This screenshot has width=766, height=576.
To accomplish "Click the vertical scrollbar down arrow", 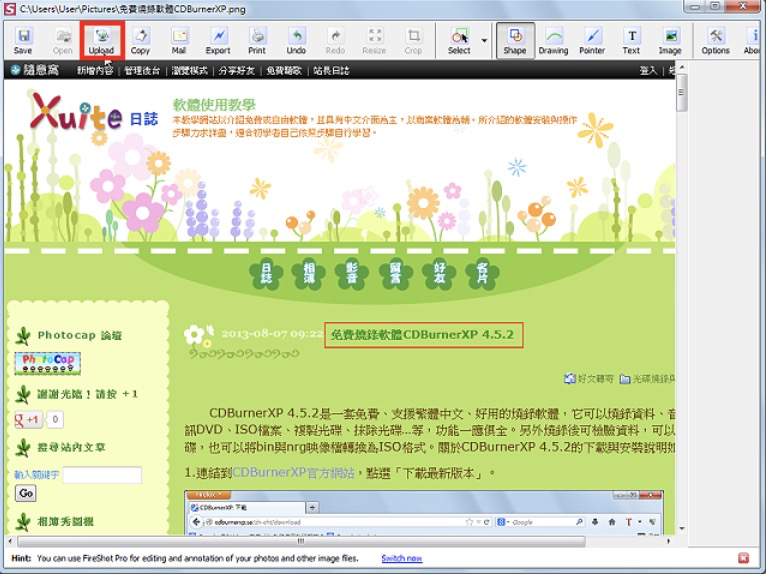I will (x=682, y=529).
